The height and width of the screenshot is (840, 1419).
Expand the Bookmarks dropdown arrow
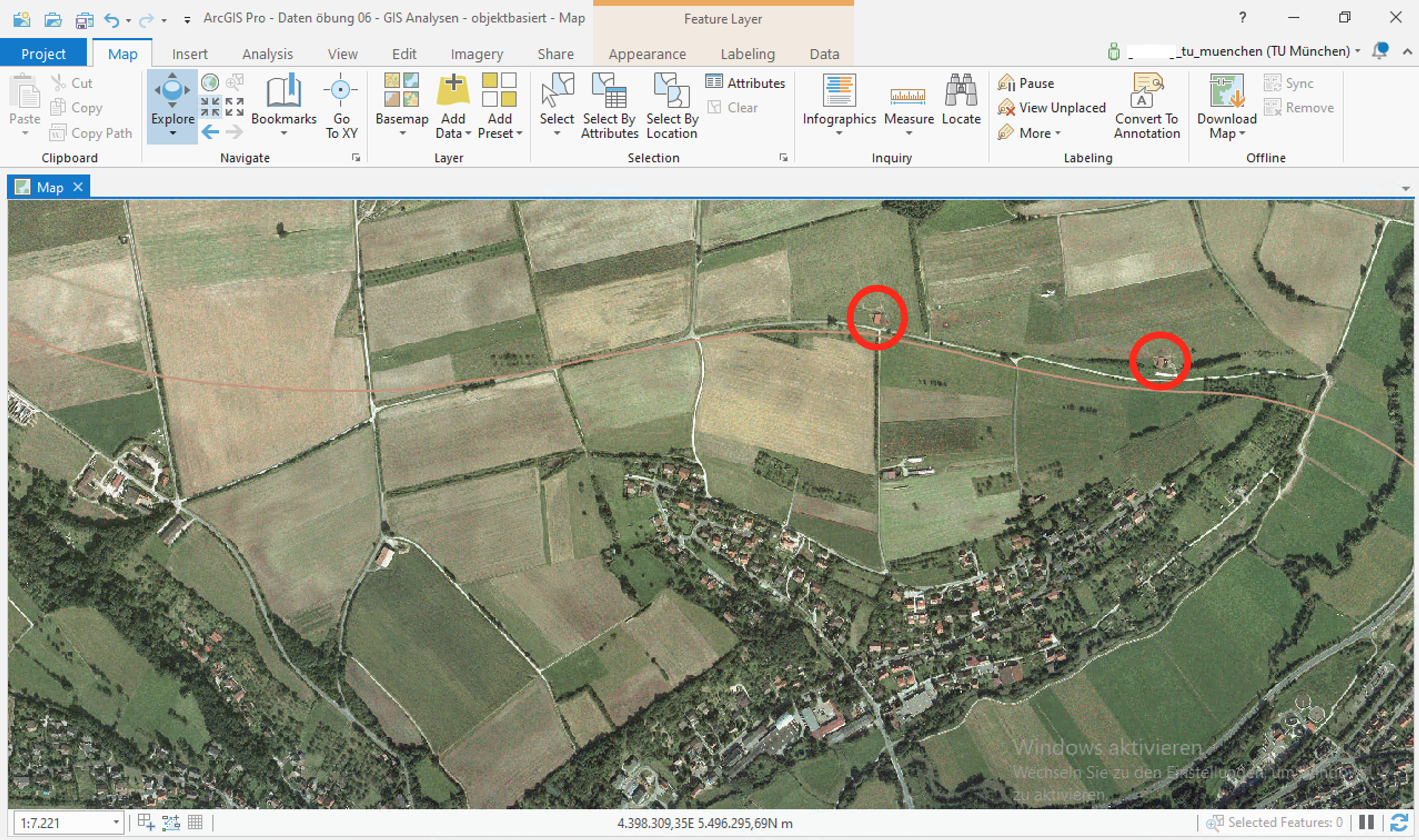284,134
